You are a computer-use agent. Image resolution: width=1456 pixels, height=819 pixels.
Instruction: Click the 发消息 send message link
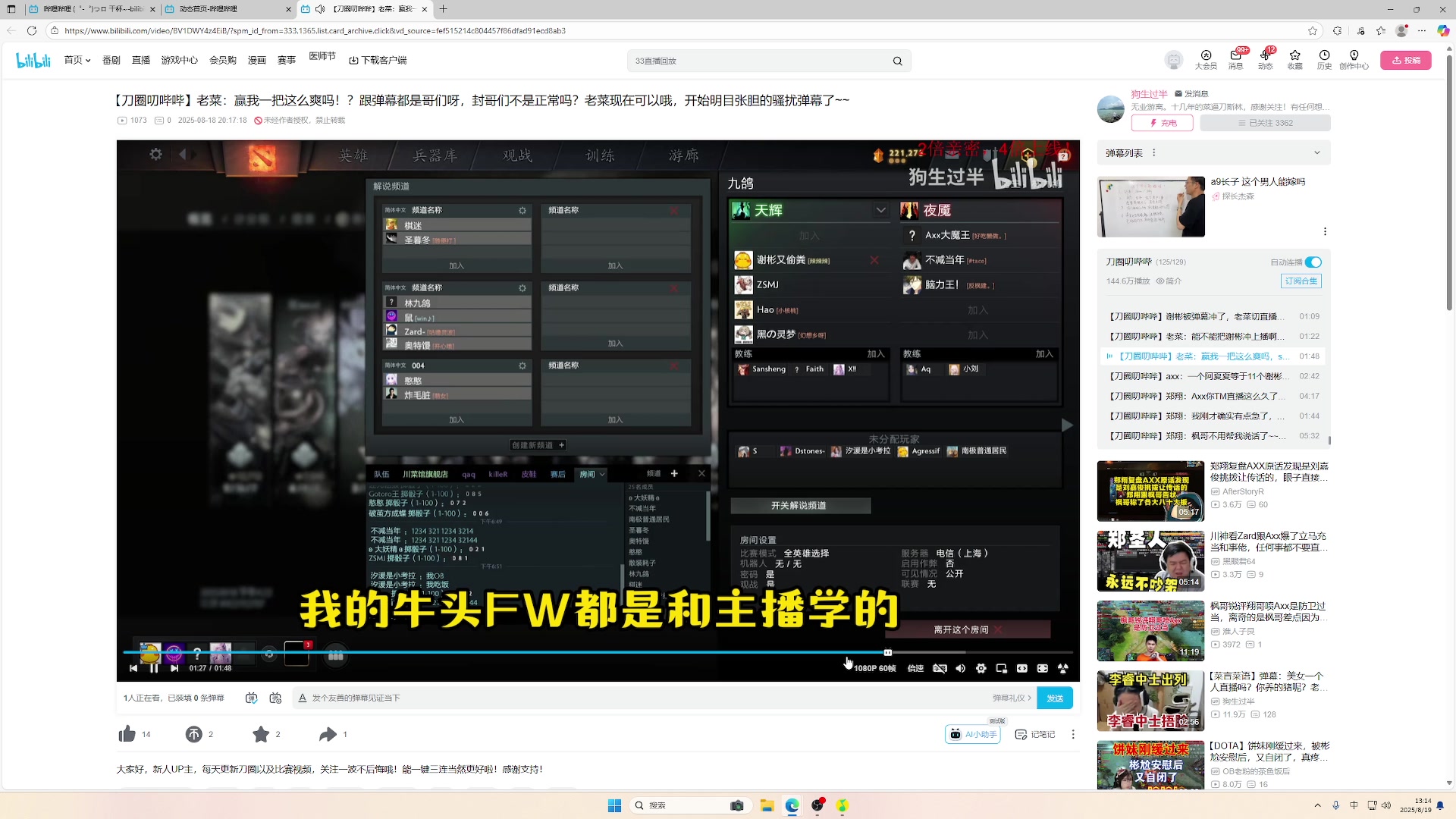tap(1191, 94)
